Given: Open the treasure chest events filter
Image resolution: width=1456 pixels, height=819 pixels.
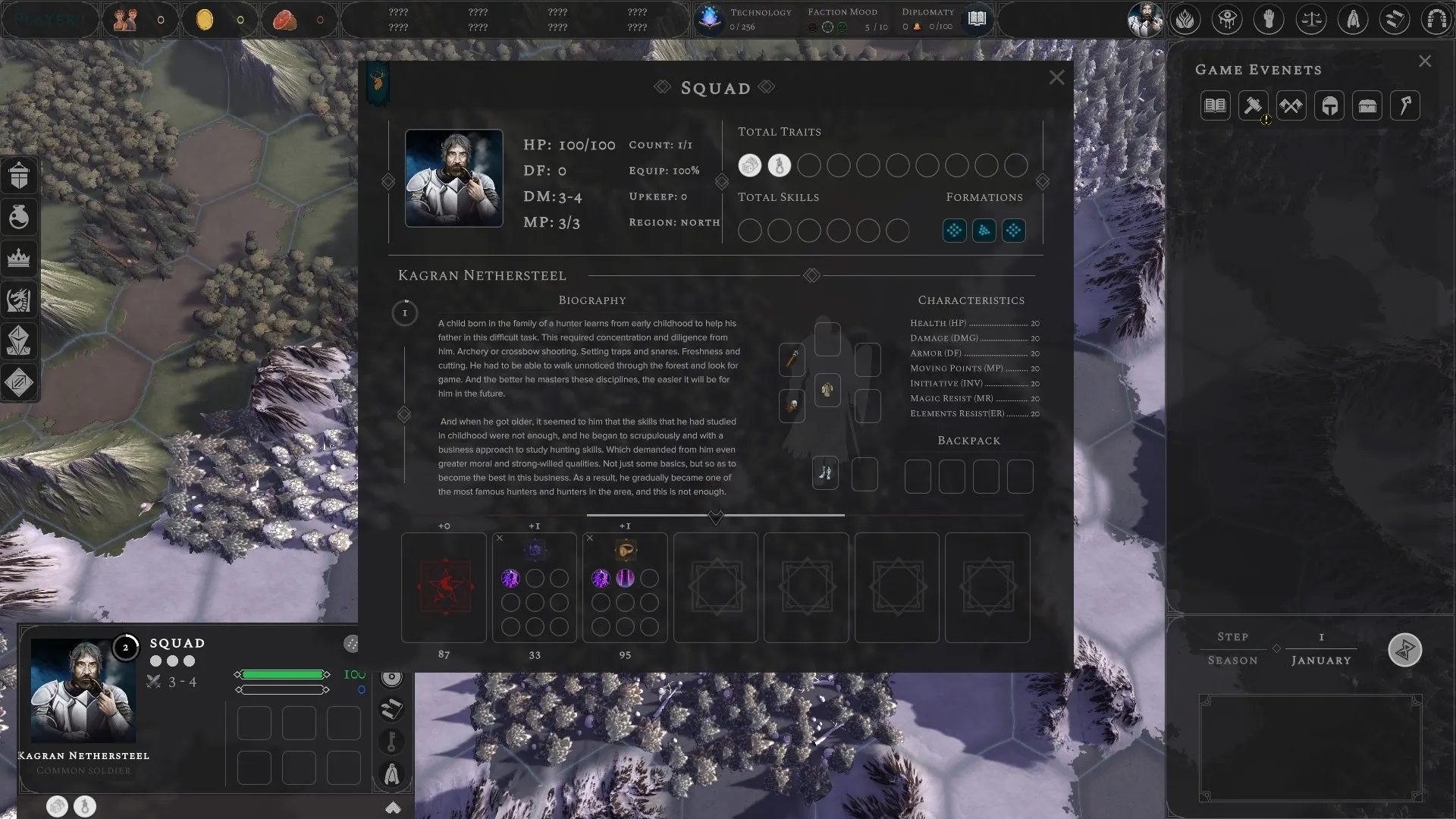Looking at the screenshot, I should pos(1367,105).
